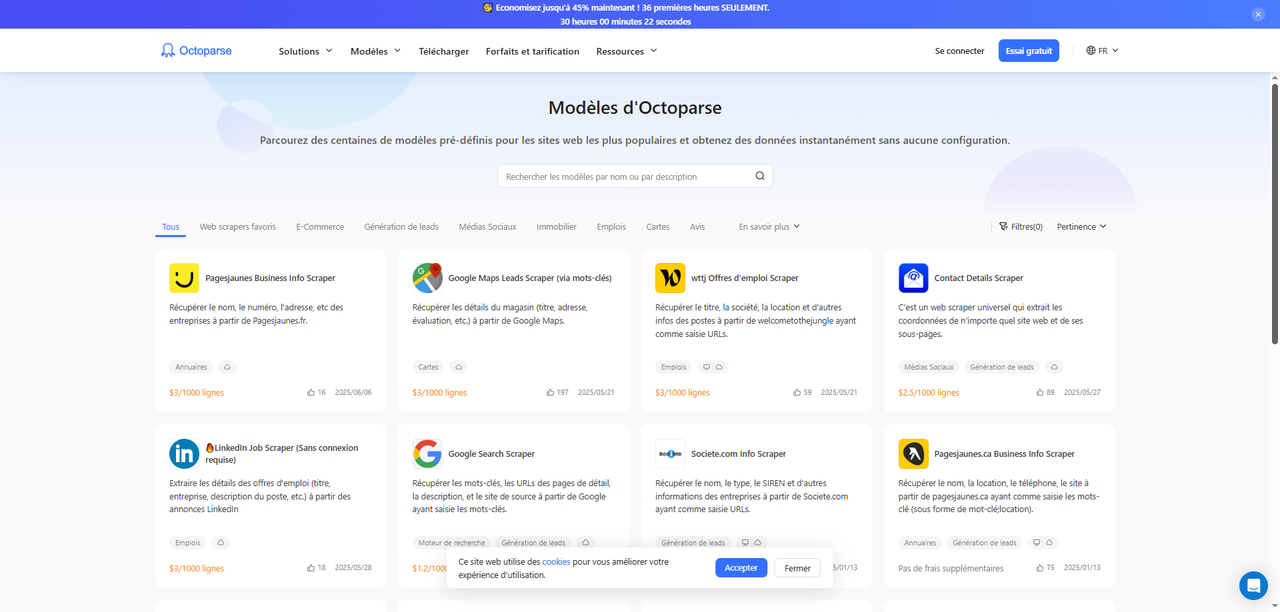Click the like icon on Pagesjaunes.fr card

click(x=311, y=393)
